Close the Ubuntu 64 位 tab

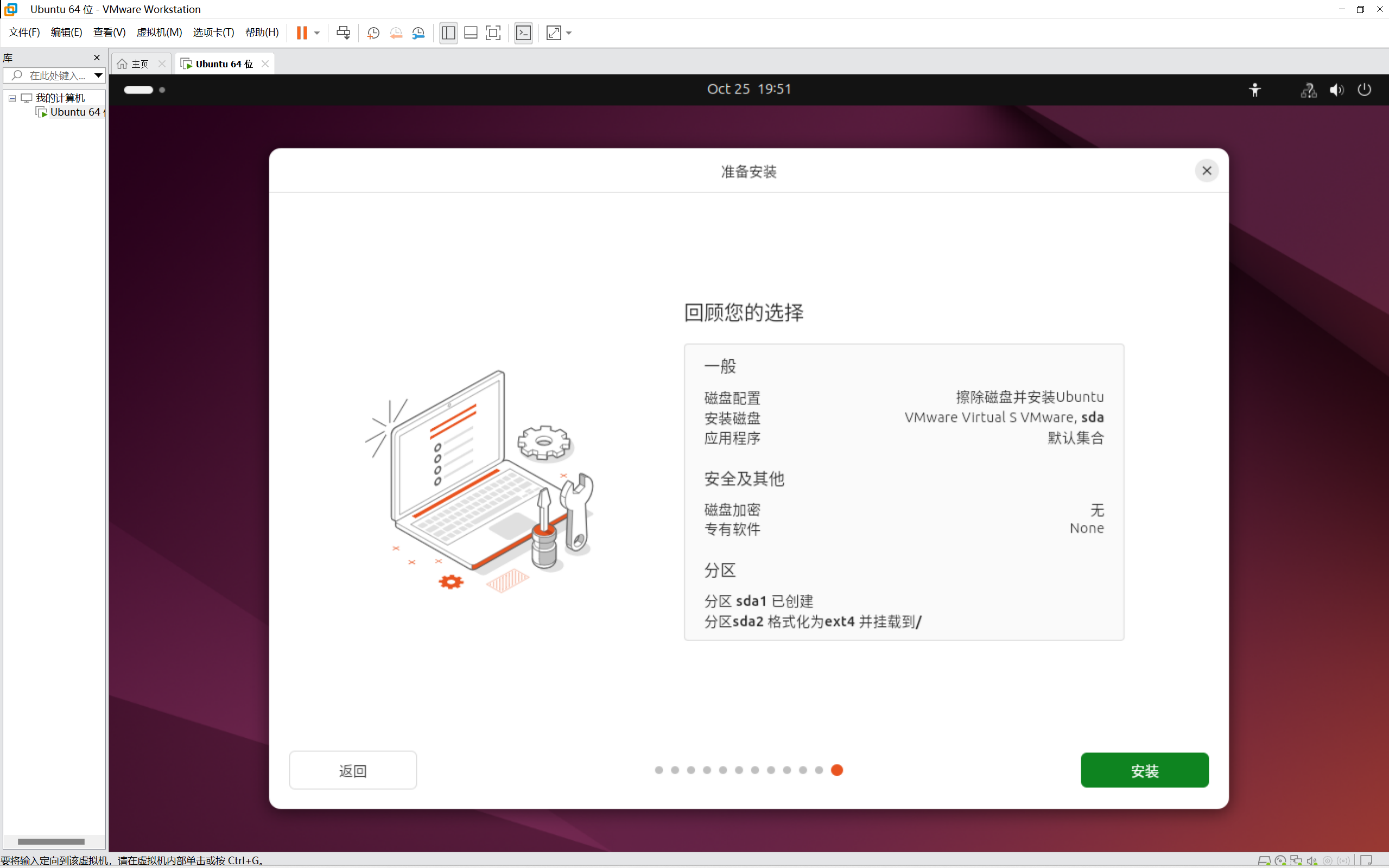point(265,64)
